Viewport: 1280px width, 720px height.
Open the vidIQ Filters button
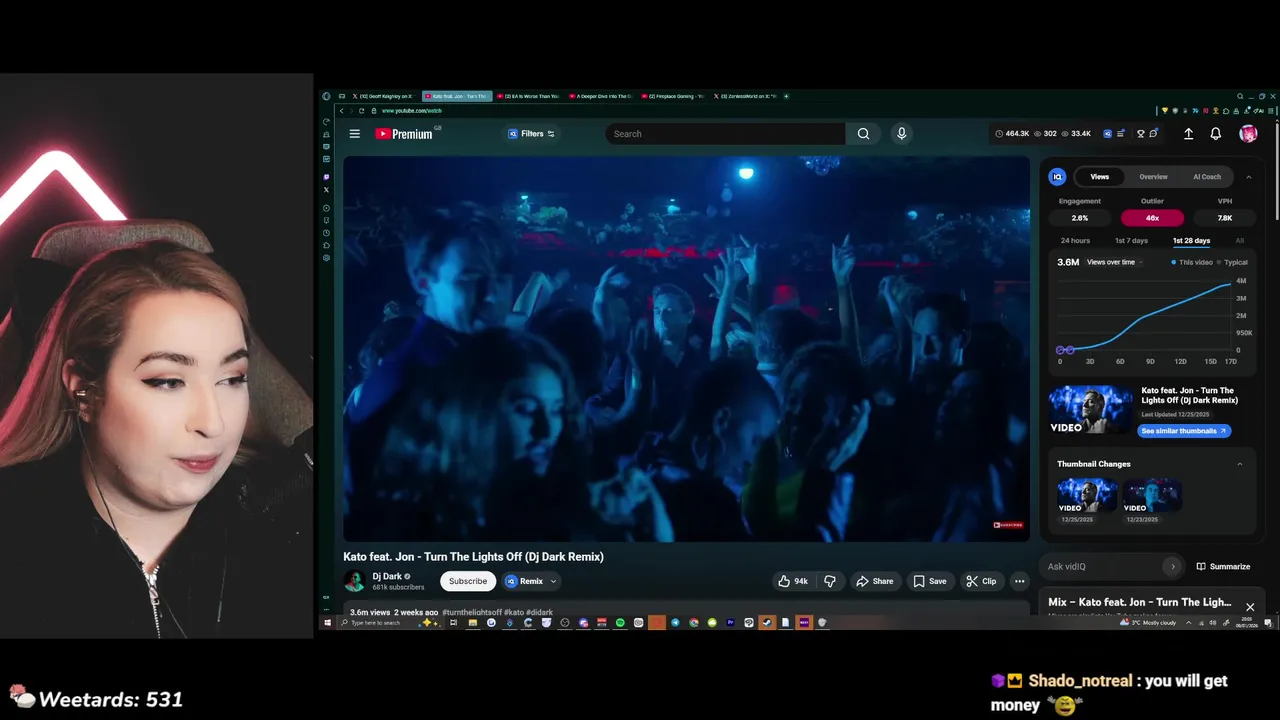tap(531, 134)
